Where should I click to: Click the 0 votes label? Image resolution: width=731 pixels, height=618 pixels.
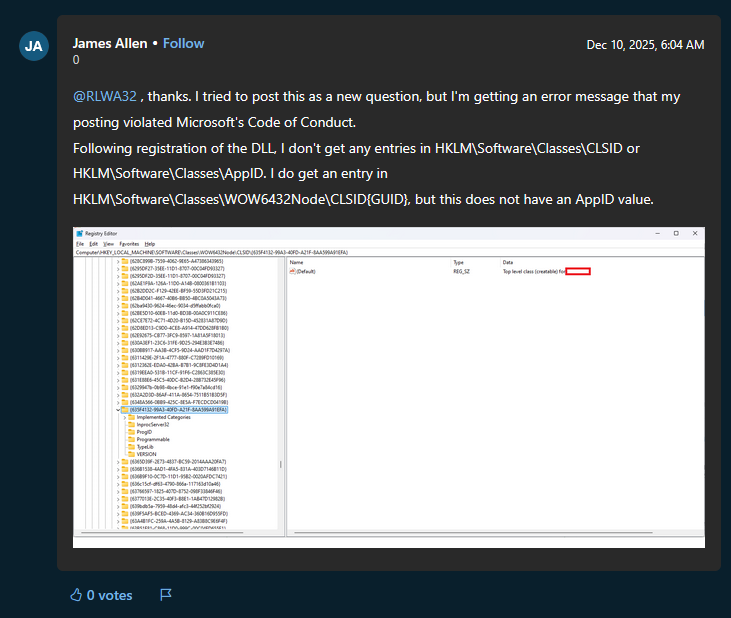click(110, 595)
